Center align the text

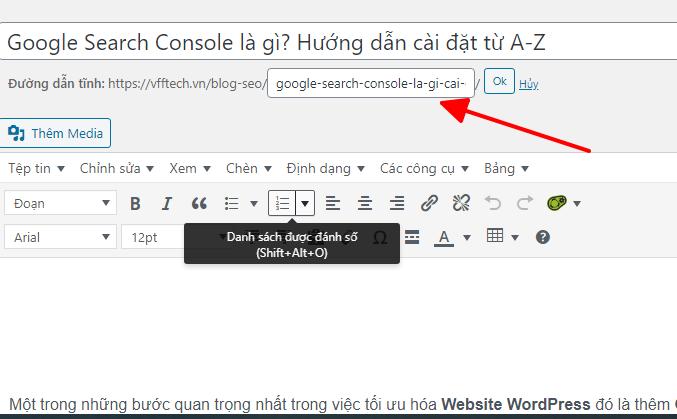tap(365, 203)
